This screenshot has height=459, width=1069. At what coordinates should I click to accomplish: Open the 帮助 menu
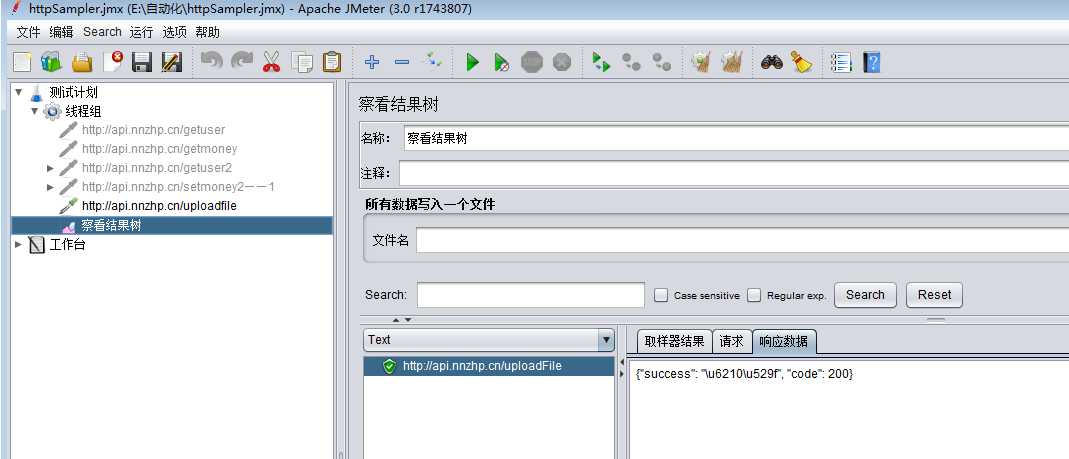(x=207, y=32)
